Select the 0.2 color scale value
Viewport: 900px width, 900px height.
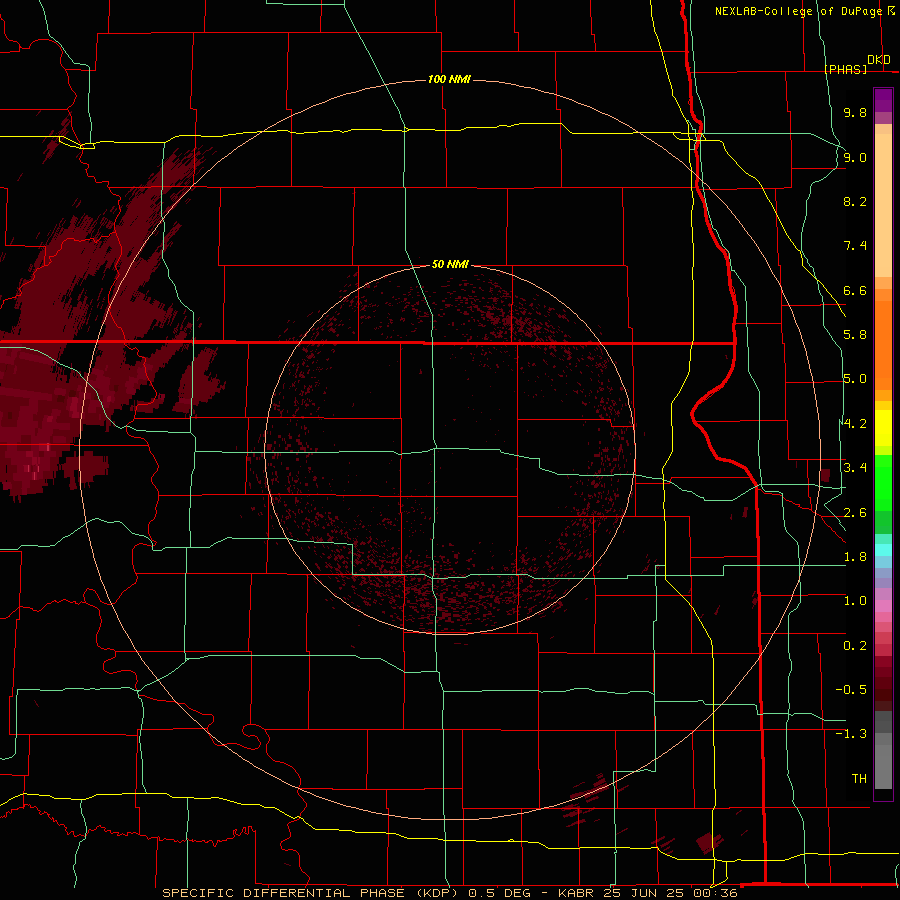pos(855,646)
